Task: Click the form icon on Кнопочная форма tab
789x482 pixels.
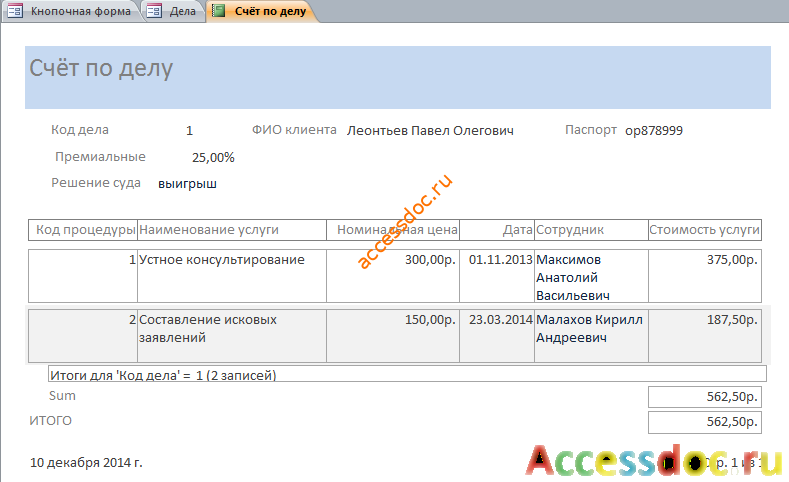Action: pos(15,11)
